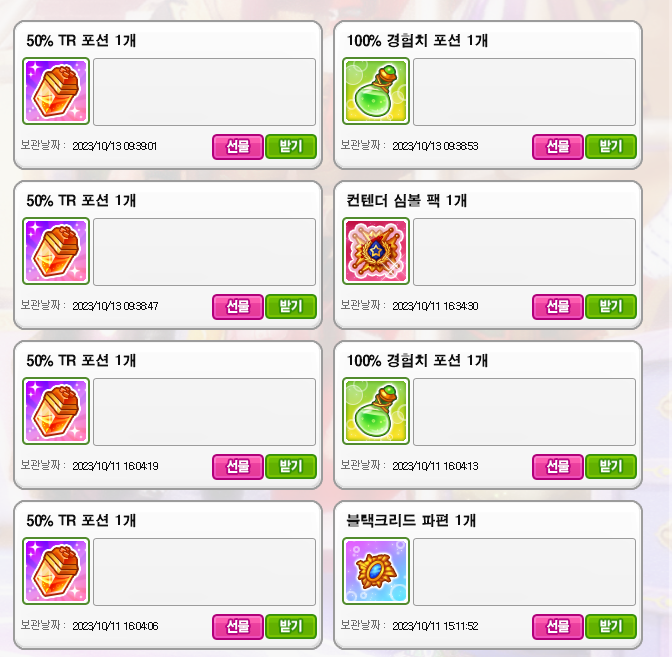Gift the 컨텐더 심볼 팩 with 선물

(558, 306)
